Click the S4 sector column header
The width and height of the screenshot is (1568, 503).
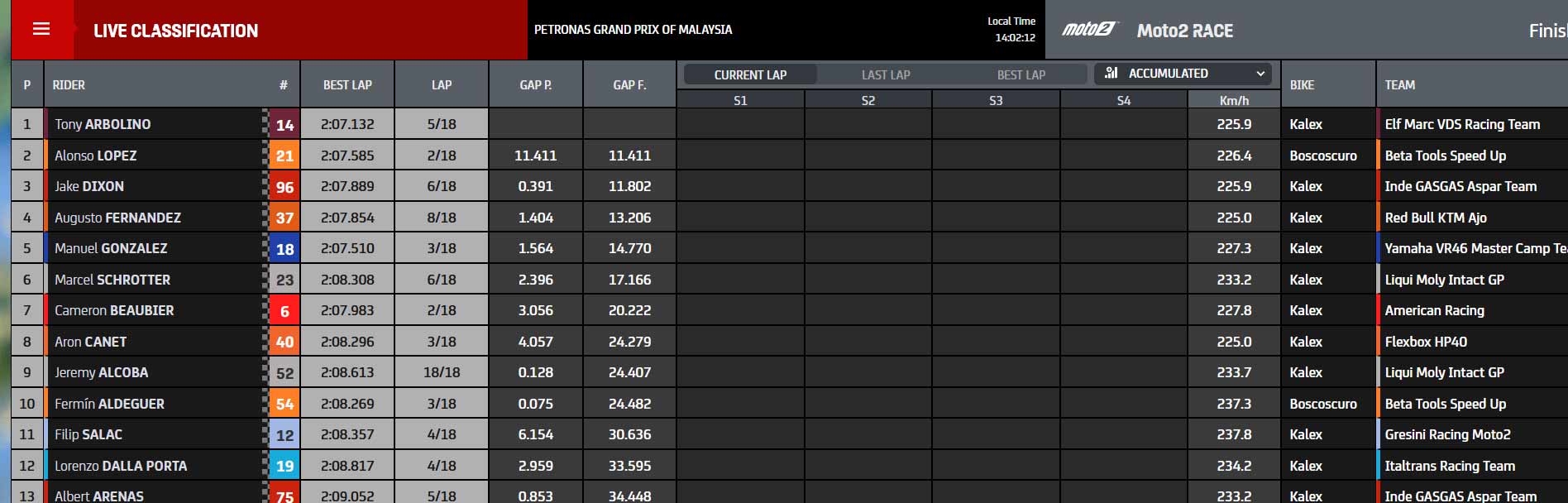[x=1124, y=100]
